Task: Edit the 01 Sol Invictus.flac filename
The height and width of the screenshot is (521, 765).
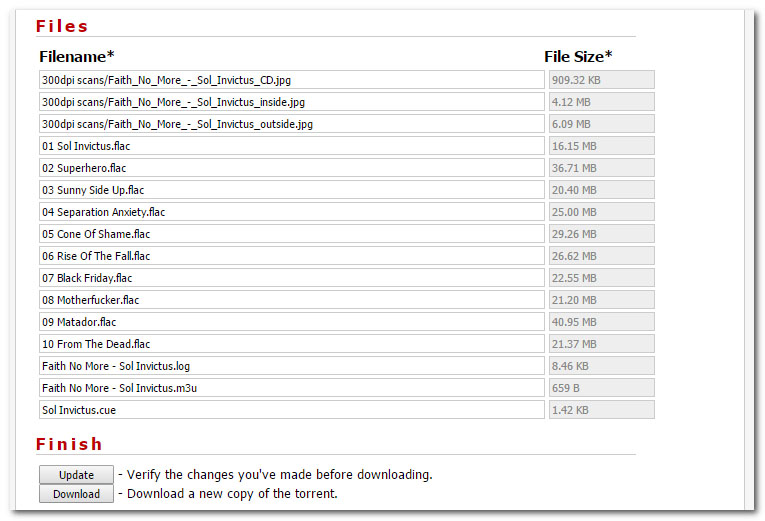Action: point(291,146)
